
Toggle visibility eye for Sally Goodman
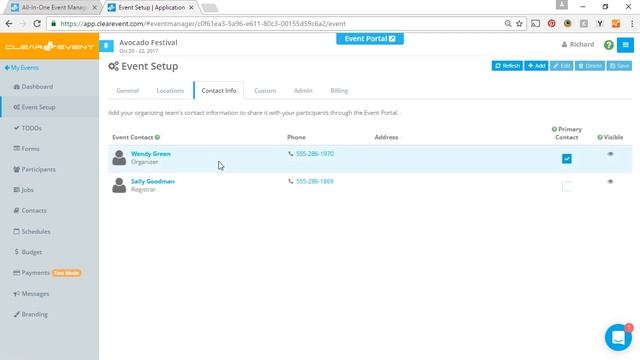610,181
